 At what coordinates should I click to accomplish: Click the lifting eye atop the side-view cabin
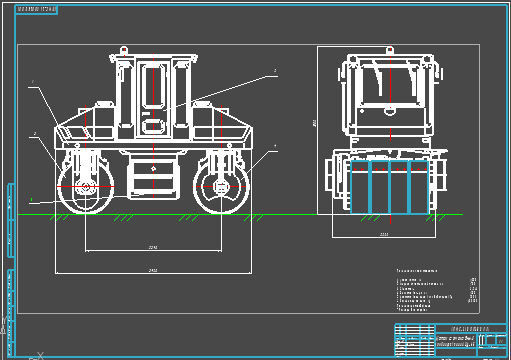point(124,50)
